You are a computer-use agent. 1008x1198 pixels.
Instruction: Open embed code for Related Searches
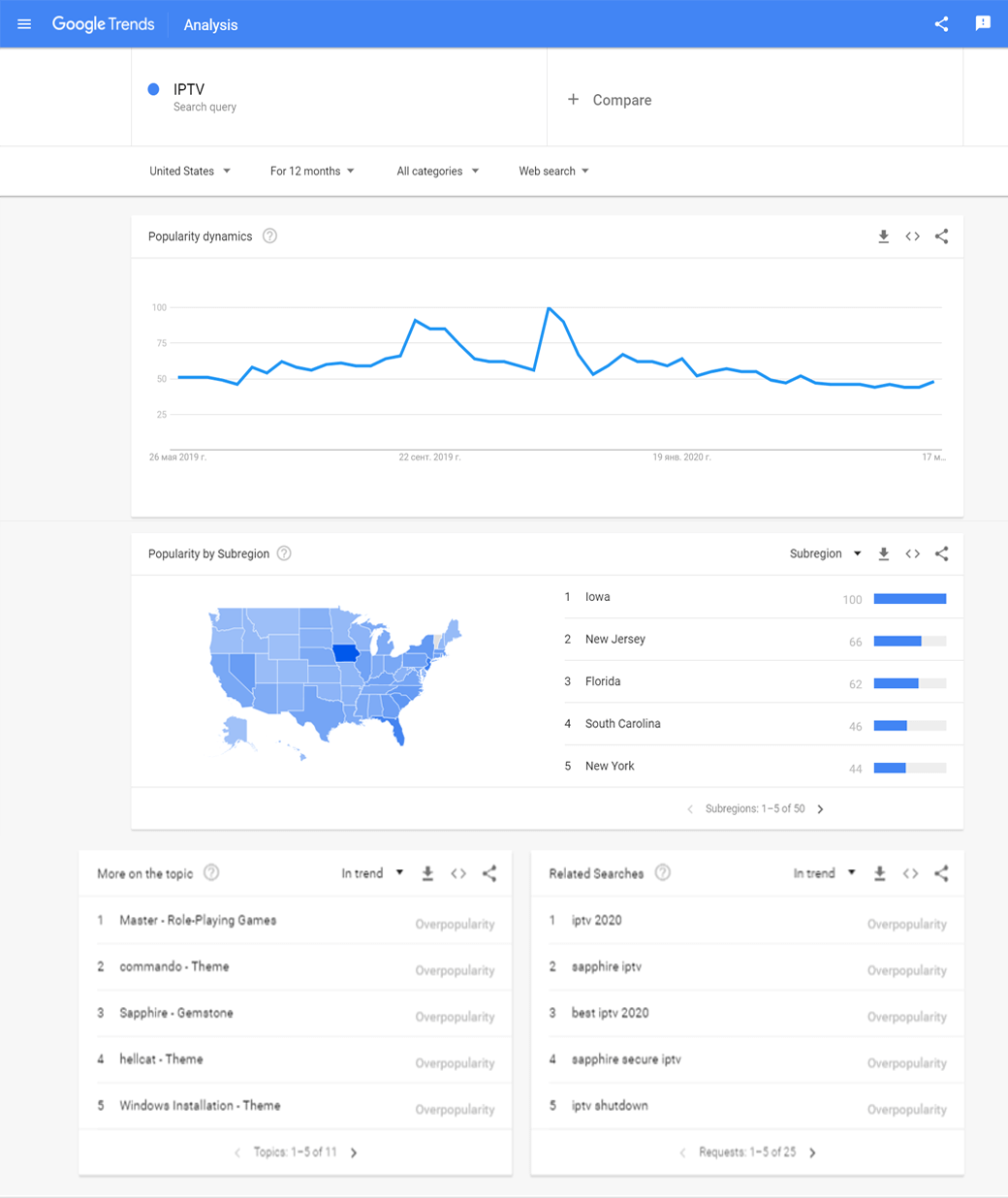[910, 873]
